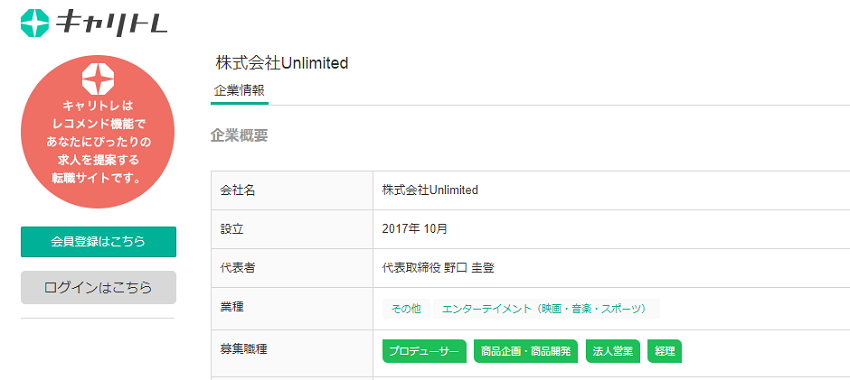Image resolution: width=850 pixels, height=380 pixels.
Task: Click the 会社名 row label
Action: coord(237,190)
